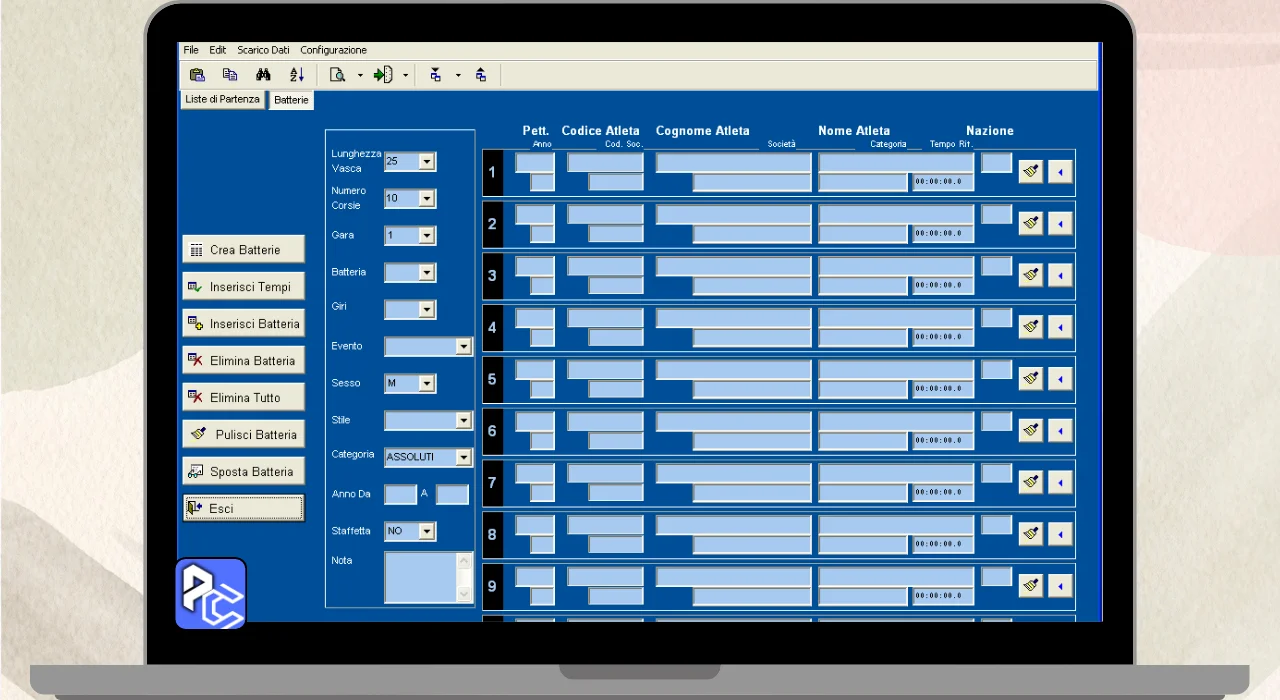Open the binoculars find tool
Image resolution: width=1280 pixels, height=700 pixels.
pyautogui.click(x=263, y=75)
